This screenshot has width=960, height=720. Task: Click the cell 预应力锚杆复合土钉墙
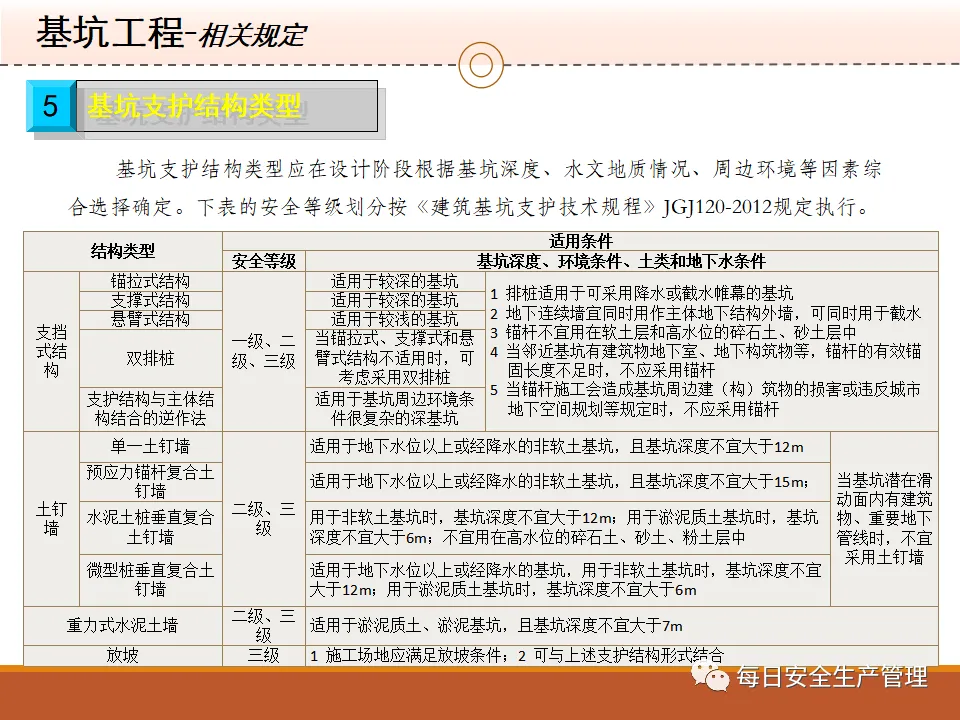coord(150,482)
